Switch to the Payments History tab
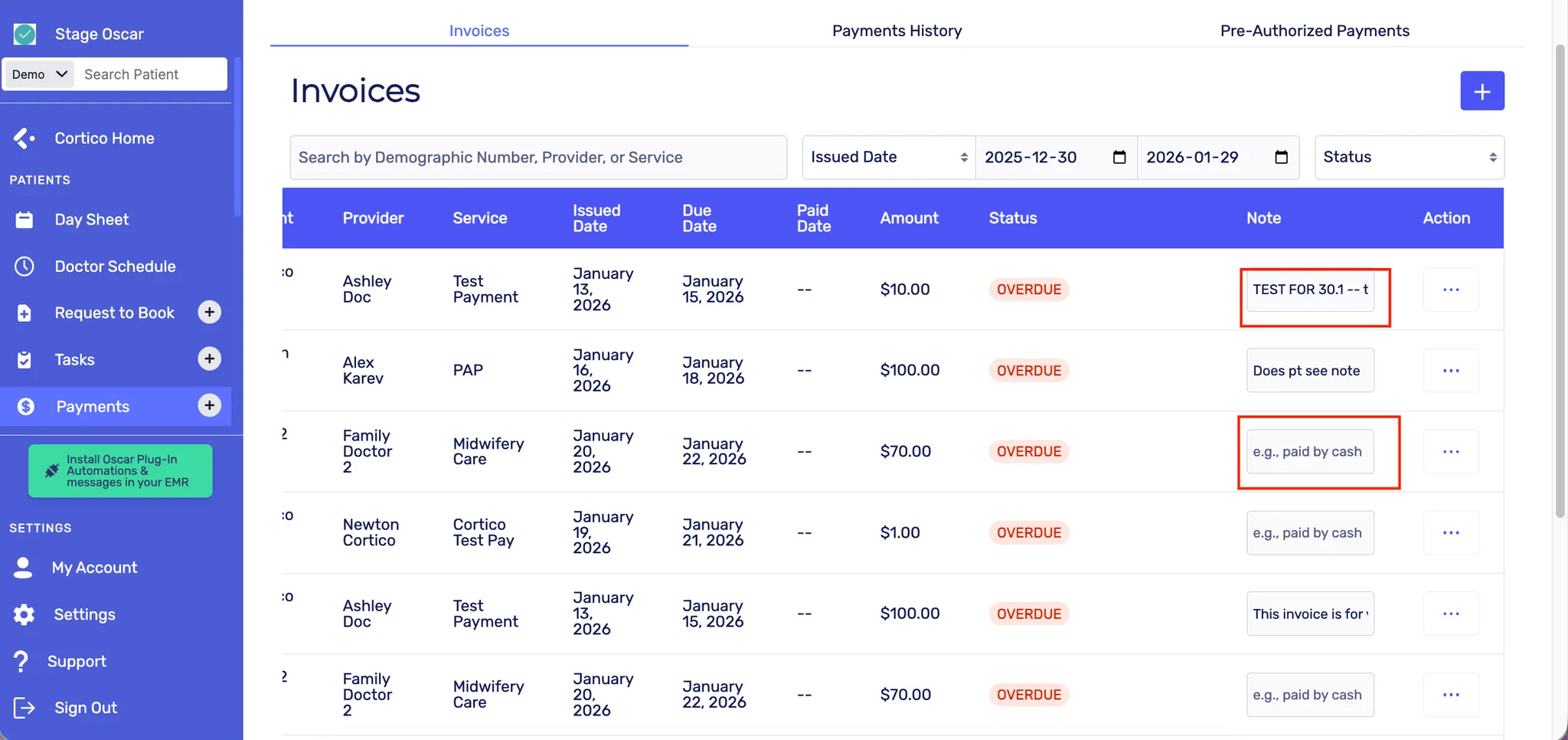 (x=897, y=31)
